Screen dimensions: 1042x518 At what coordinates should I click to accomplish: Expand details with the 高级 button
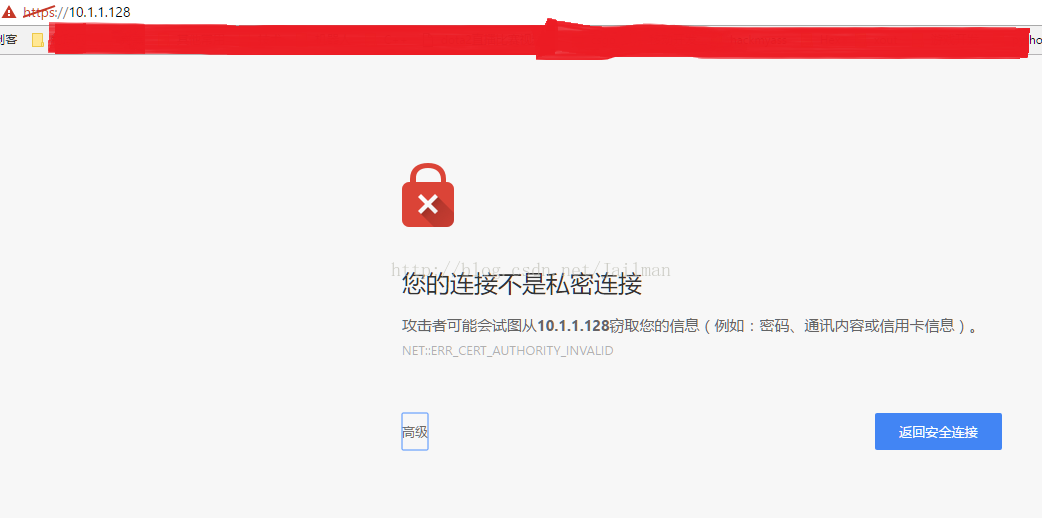[415, 432]
